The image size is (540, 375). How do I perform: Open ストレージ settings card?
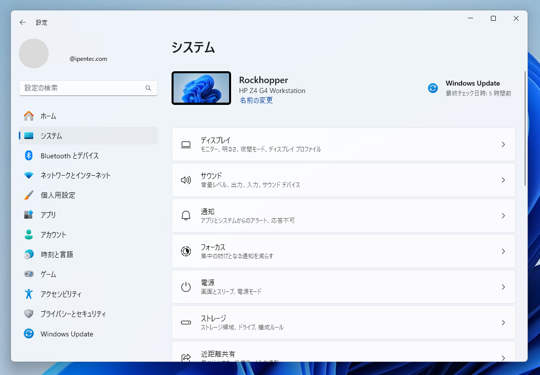pyautogui.click(x=343, y=323)
